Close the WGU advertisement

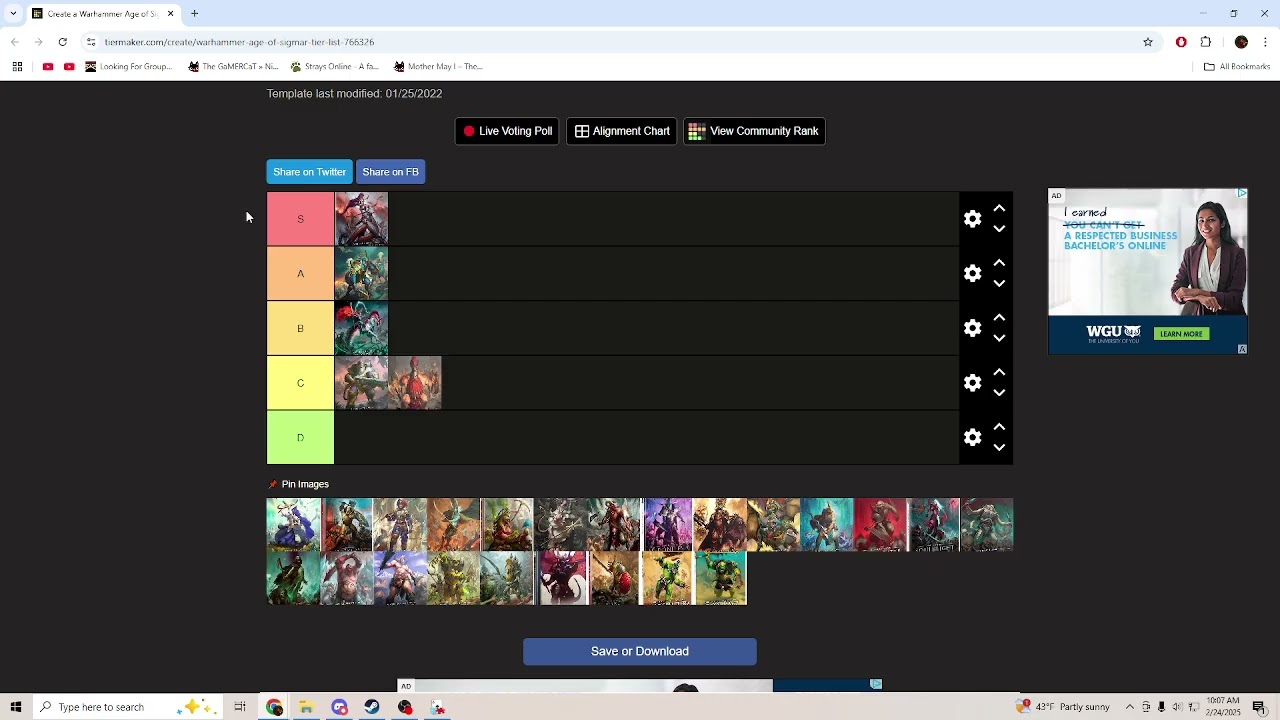pos(1242,193)
